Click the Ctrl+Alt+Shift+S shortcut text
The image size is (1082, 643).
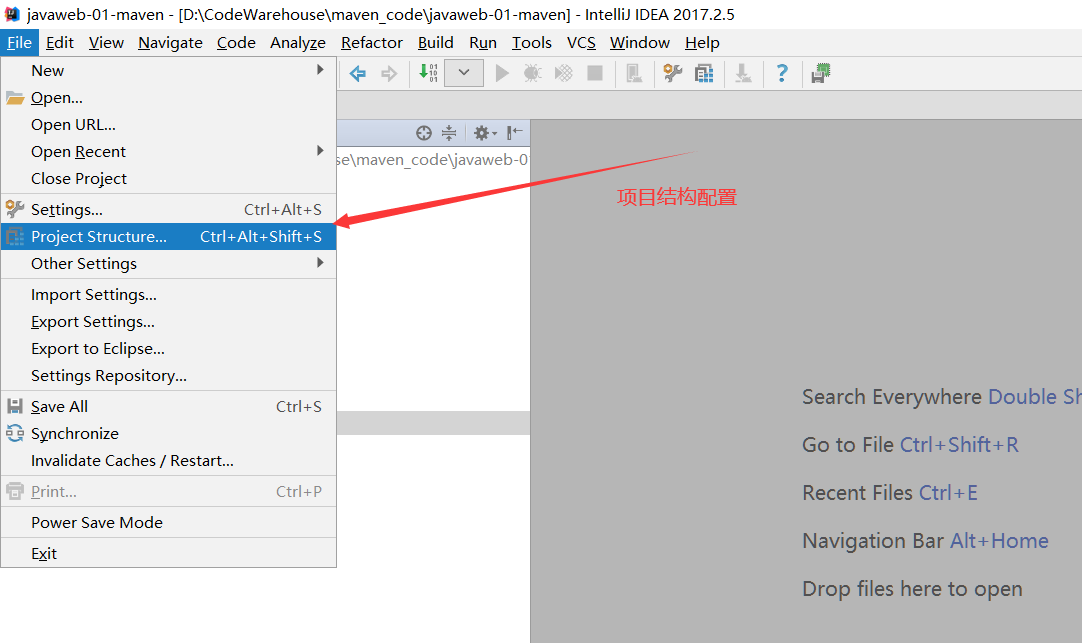coord(261,237)
